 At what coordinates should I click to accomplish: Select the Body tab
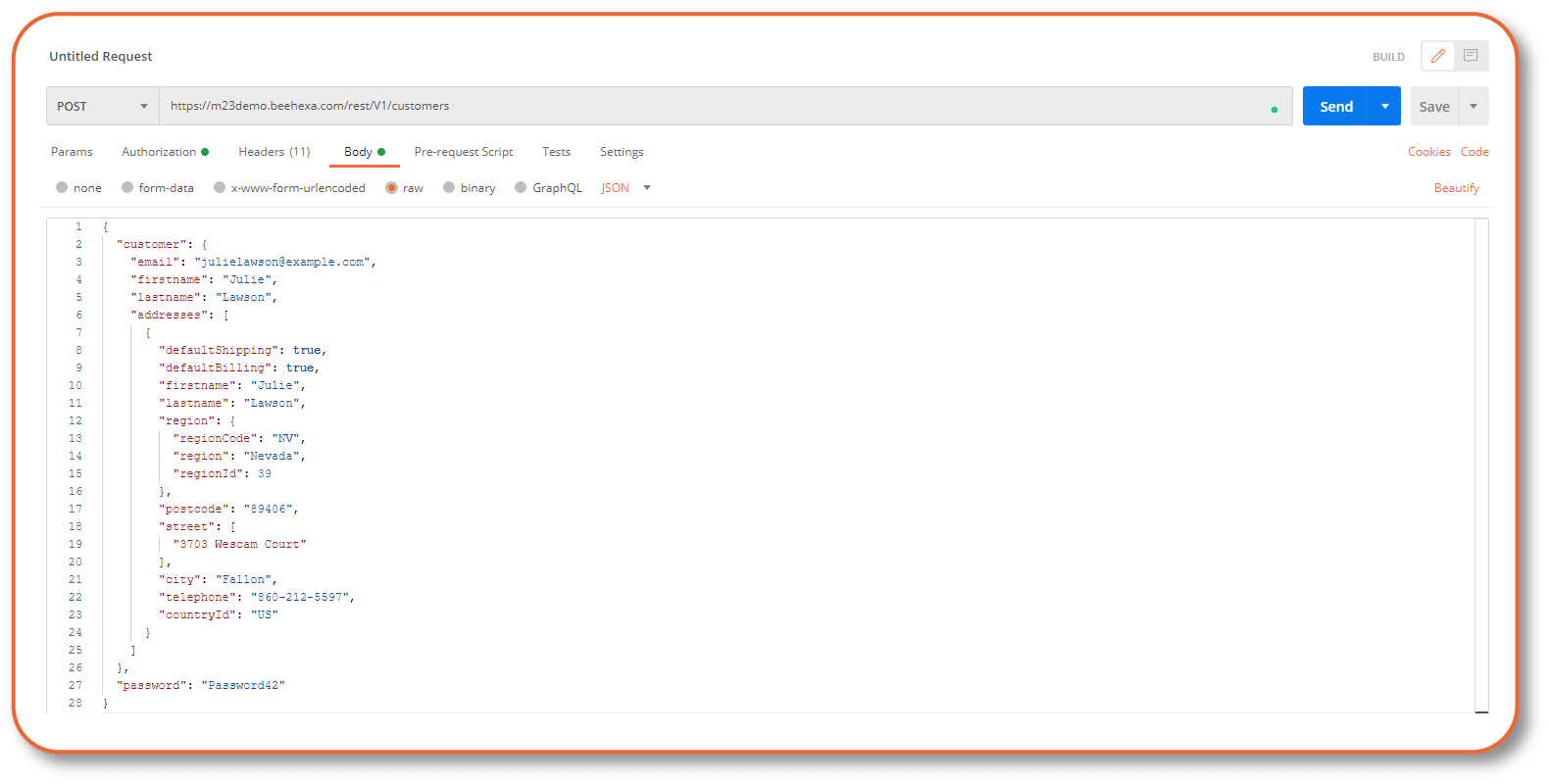(364, 152)
